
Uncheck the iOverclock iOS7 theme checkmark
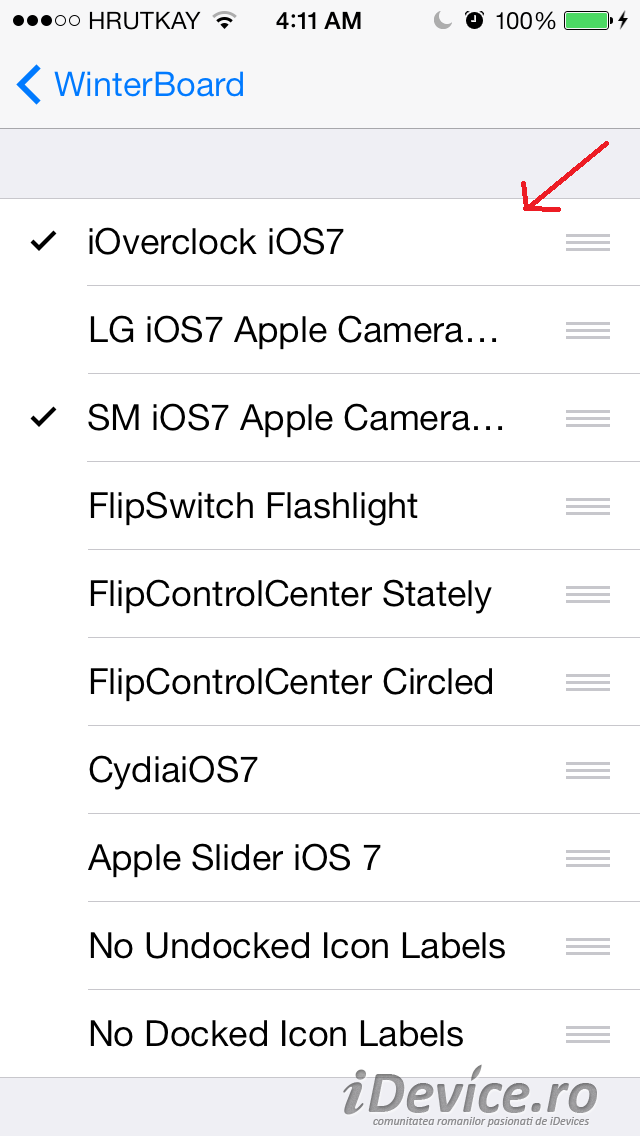point(43,242)
